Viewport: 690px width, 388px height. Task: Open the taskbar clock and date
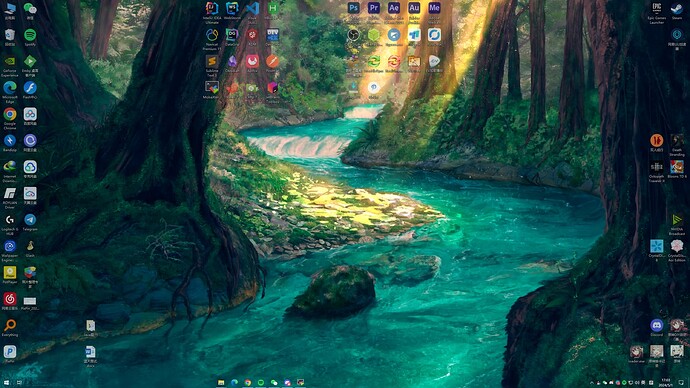tap(666, 383)
